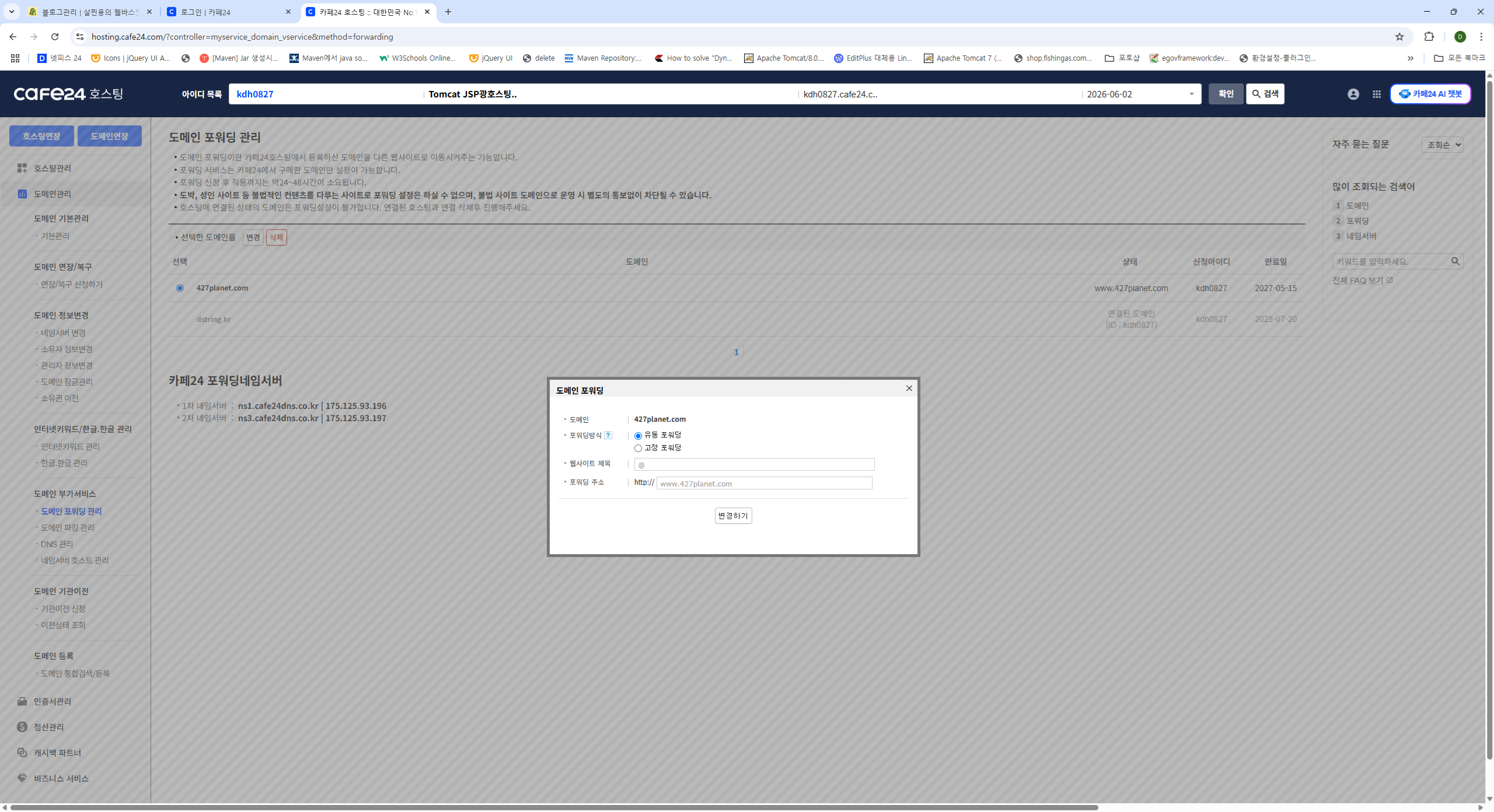Click the FAQ keyword search input
The height and width of the screenshot is (812, 1494).
[1390, 261]
